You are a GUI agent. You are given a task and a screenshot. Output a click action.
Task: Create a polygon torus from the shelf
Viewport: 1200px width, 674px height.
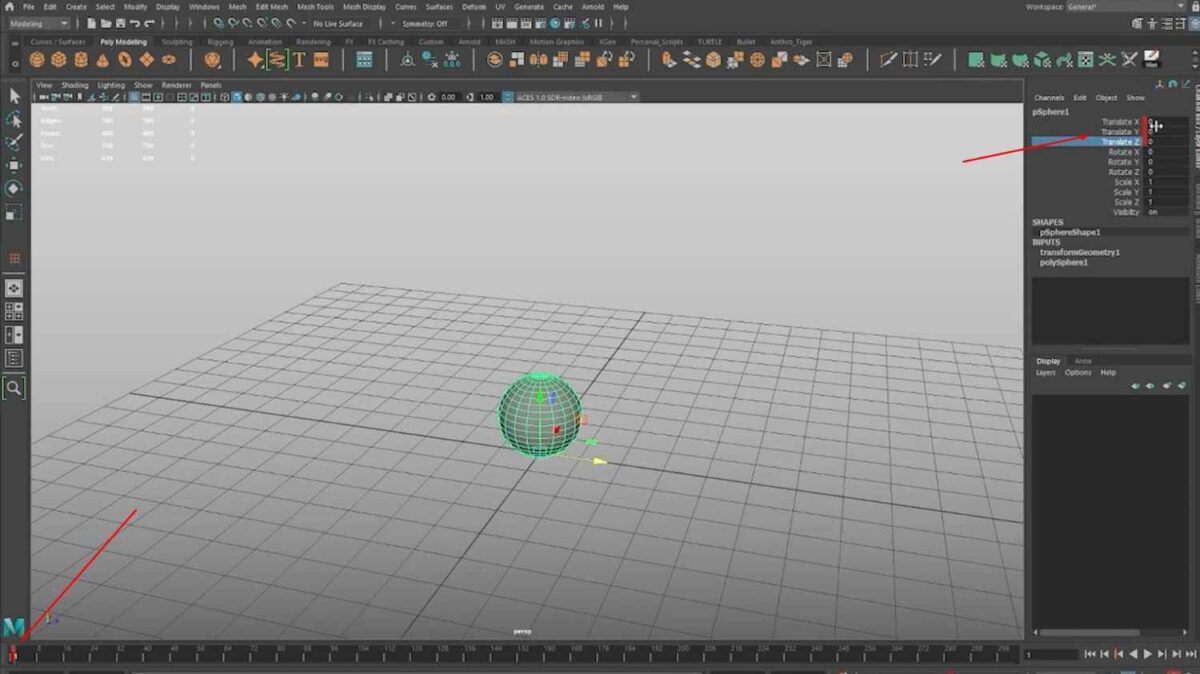(x=123, y=60)
